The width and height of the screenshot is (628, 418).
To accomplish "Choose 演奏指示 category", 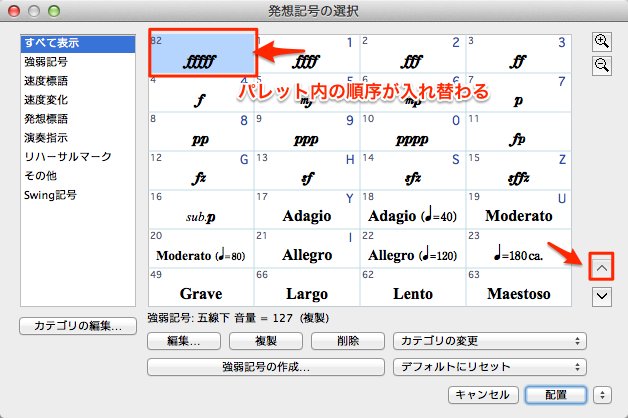I will (78, 138).
